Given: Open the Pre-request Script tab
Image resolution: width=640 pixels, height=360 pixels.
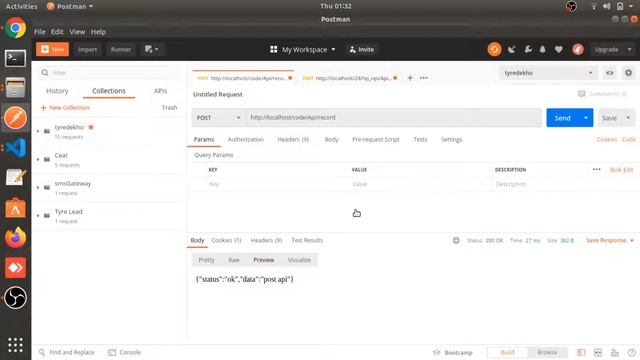Looking at the screenshot, I should [376, 140].
